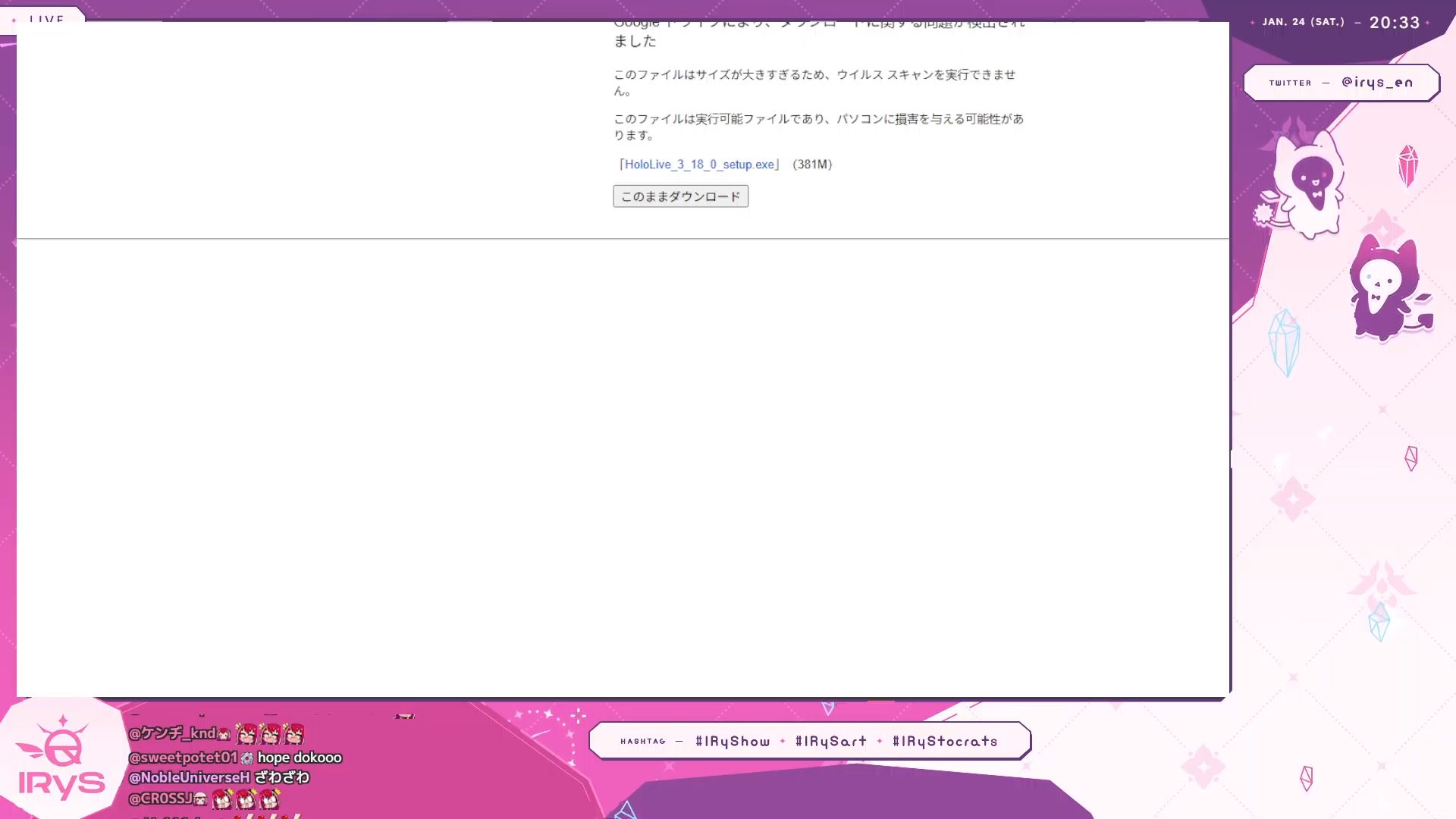
Task: Click the JAN. 24 (SAT.) date label
Action: (x=1303, y=22)
